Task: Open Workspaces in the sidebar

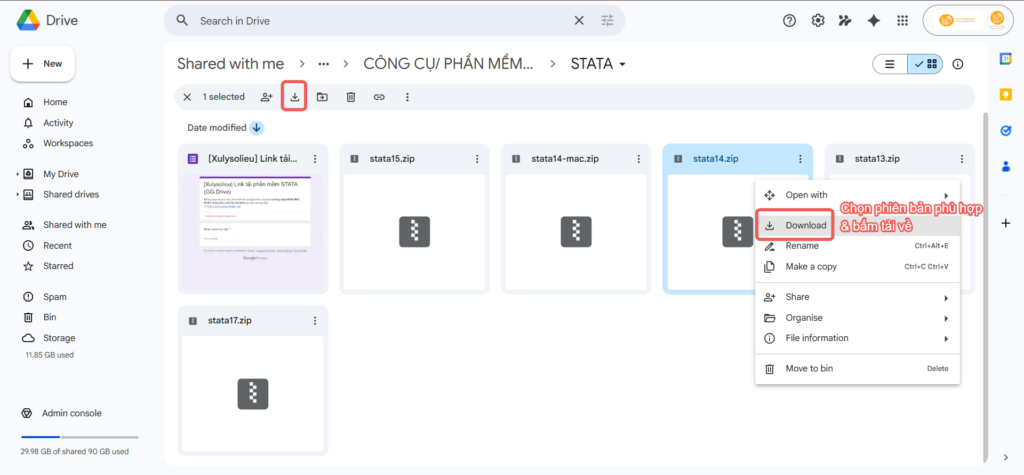Action: tap(68, 143)
